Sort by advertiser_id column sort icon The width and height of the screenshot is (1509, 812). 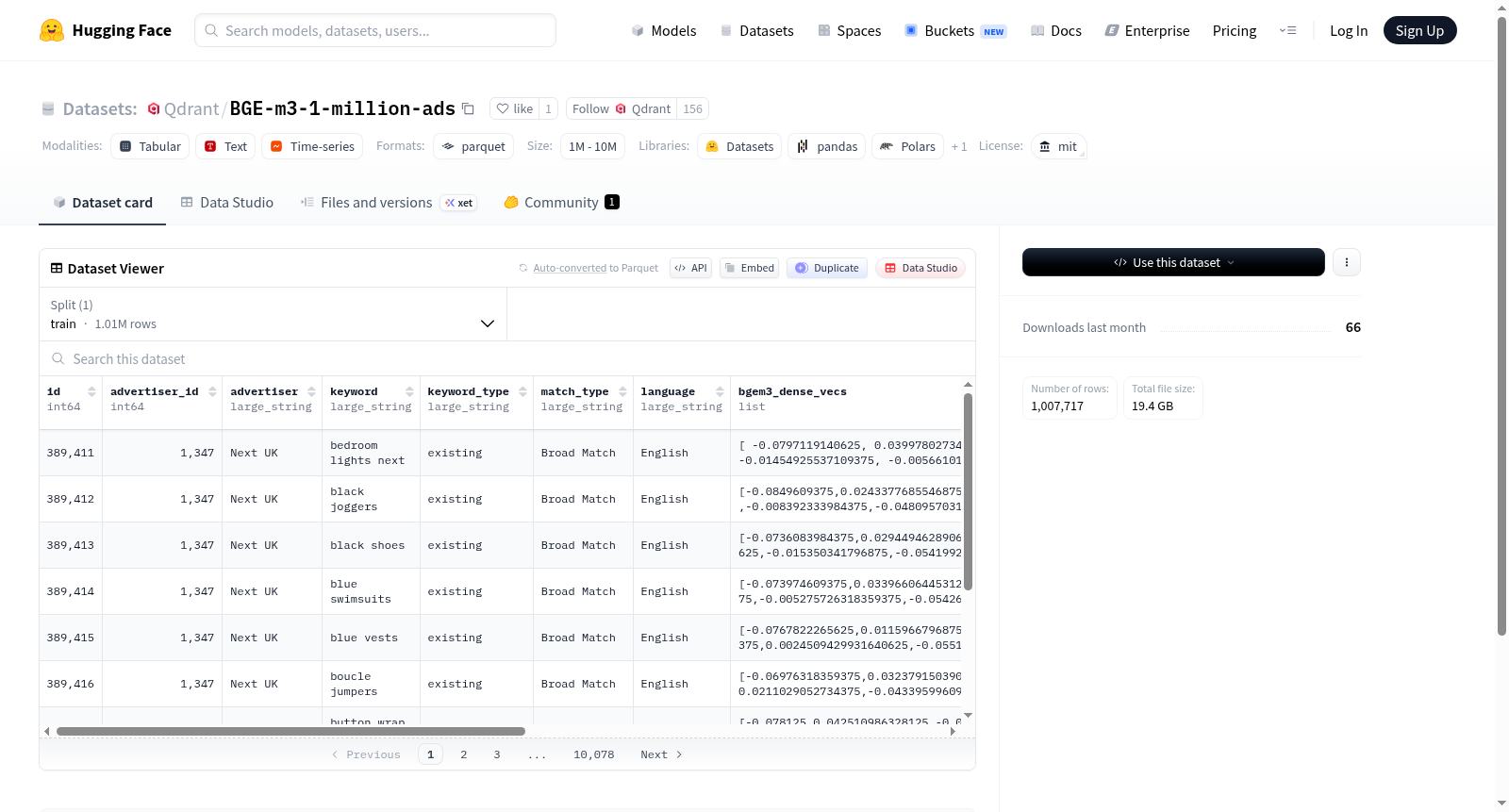pos(212,391)
